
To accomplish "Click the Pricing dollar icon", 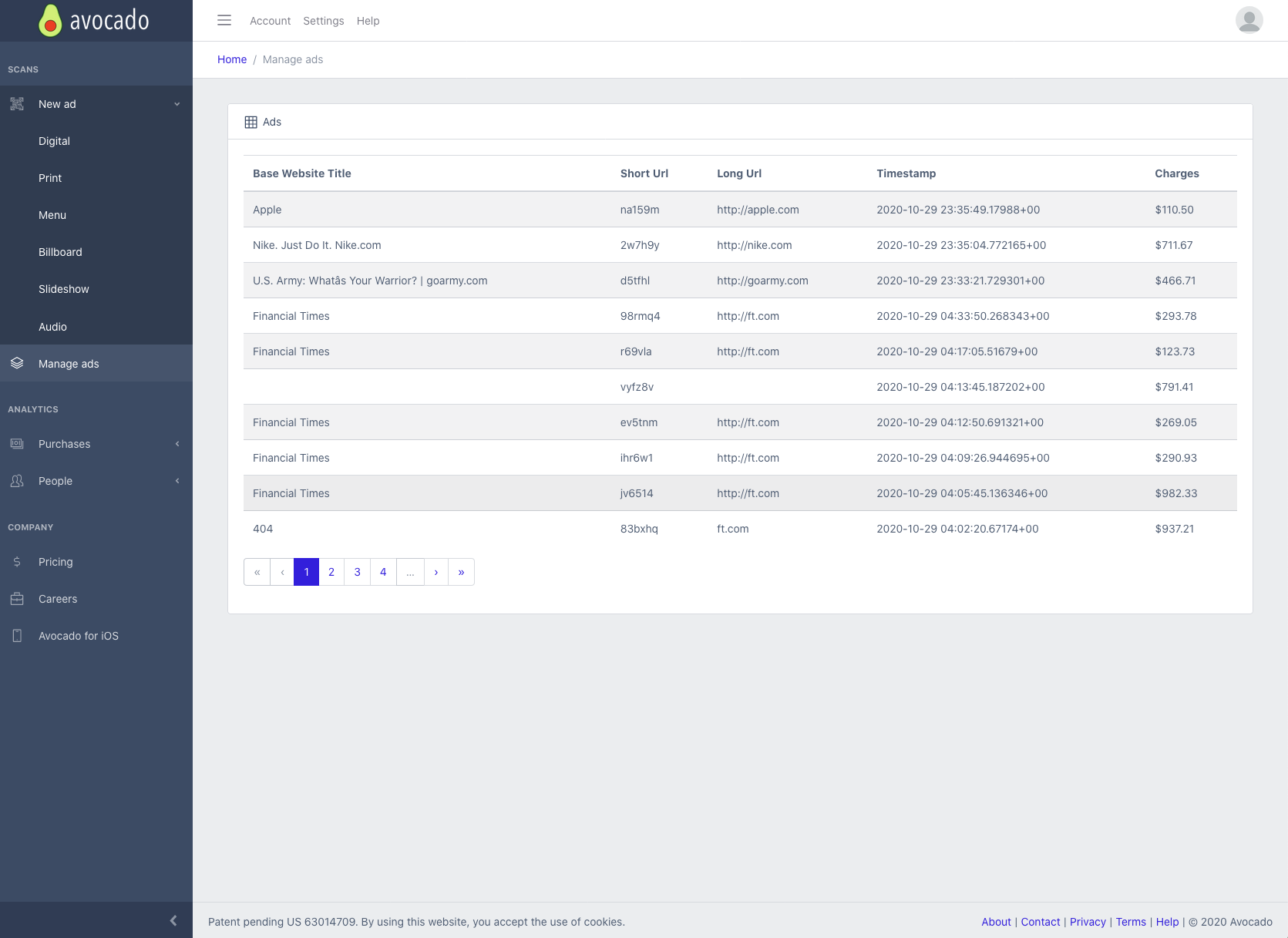I will 17,562.
